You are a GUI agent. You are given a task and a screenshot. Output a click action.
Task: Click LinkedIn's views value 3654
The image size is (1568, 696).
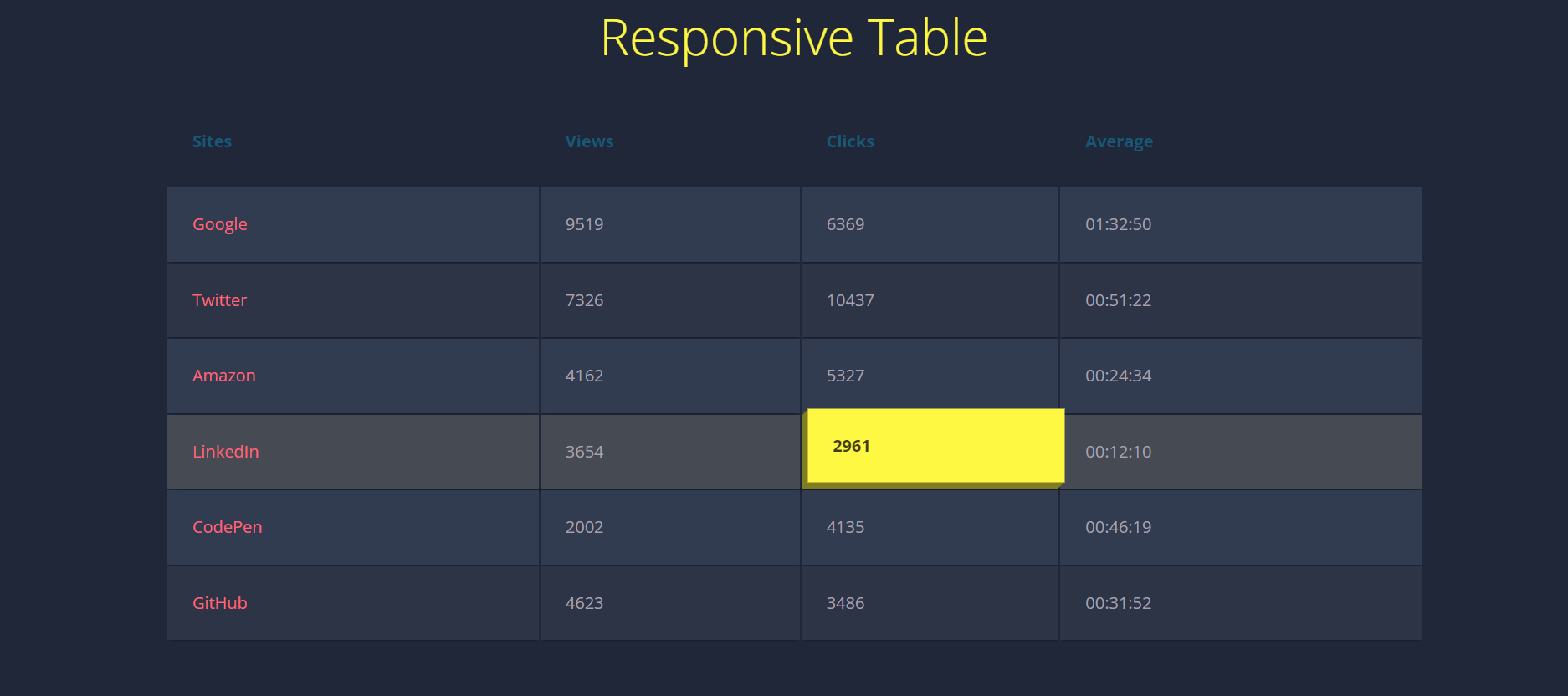[x=584, y=452]
